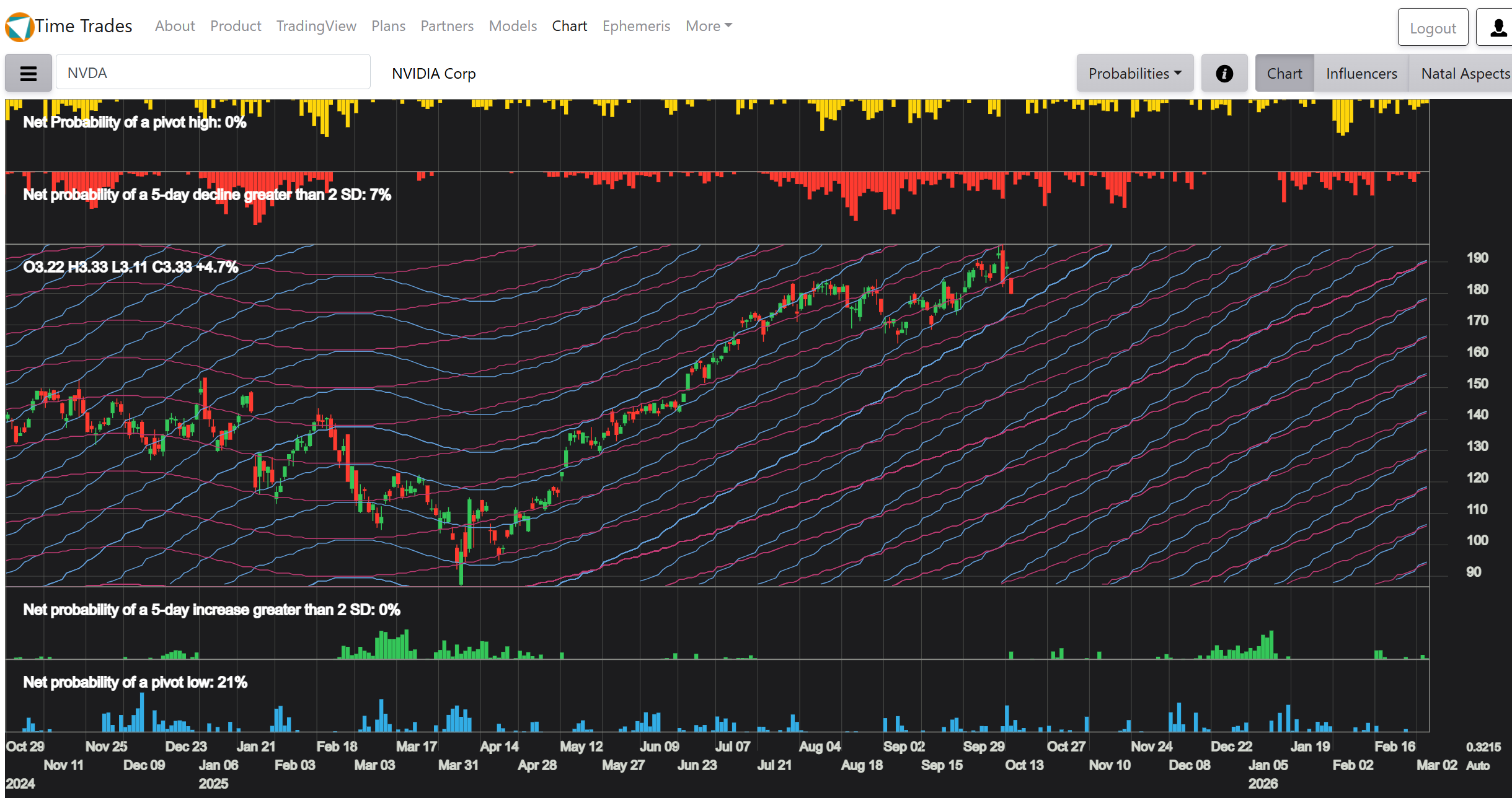The height and width of the screenshot is (798, 1512).
Task: Switch to the Natal Aspects tab
Action: pos(1464,74)
